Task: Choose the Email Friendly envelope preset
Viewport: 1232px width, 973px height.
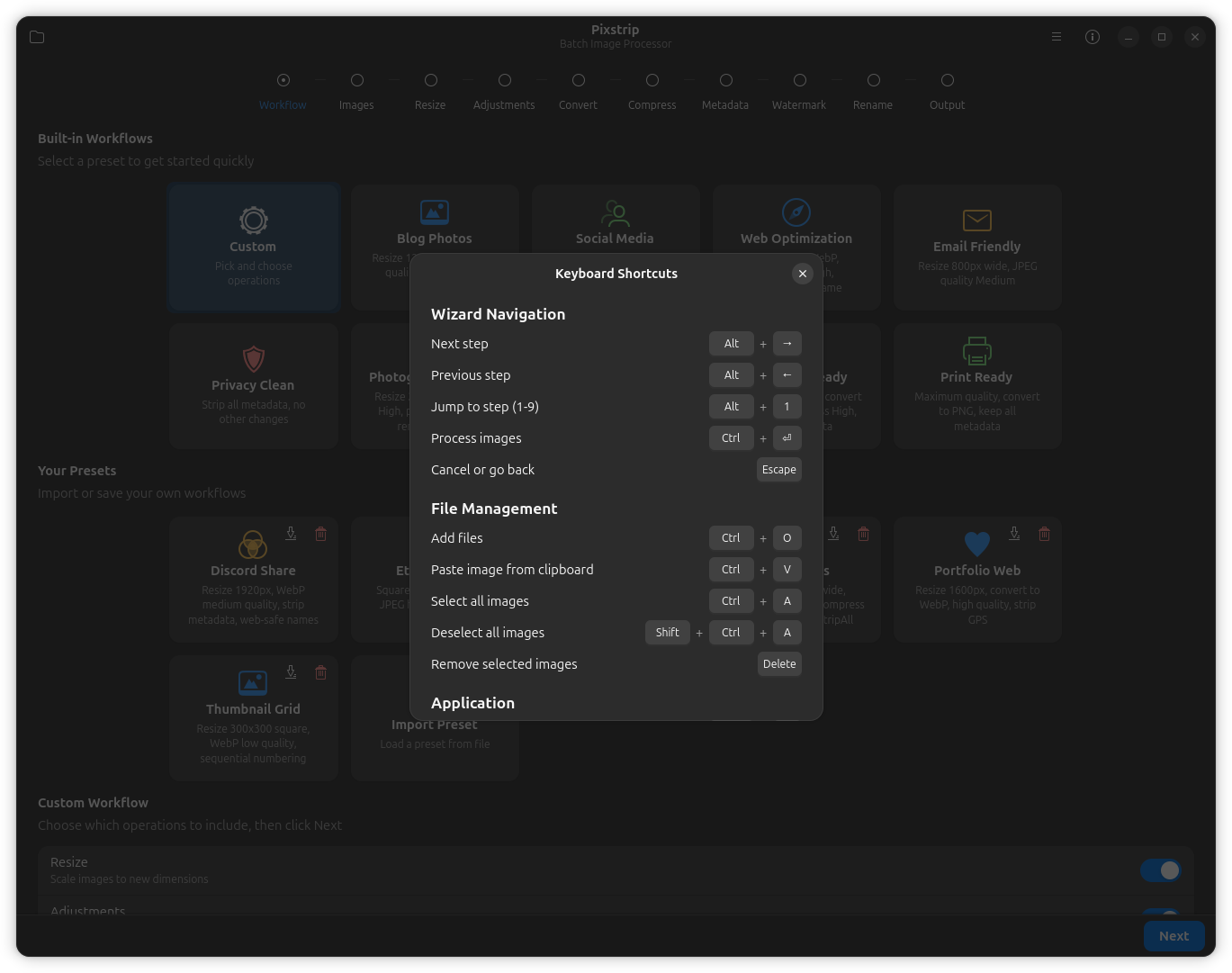Action: [x=976, y=221]
